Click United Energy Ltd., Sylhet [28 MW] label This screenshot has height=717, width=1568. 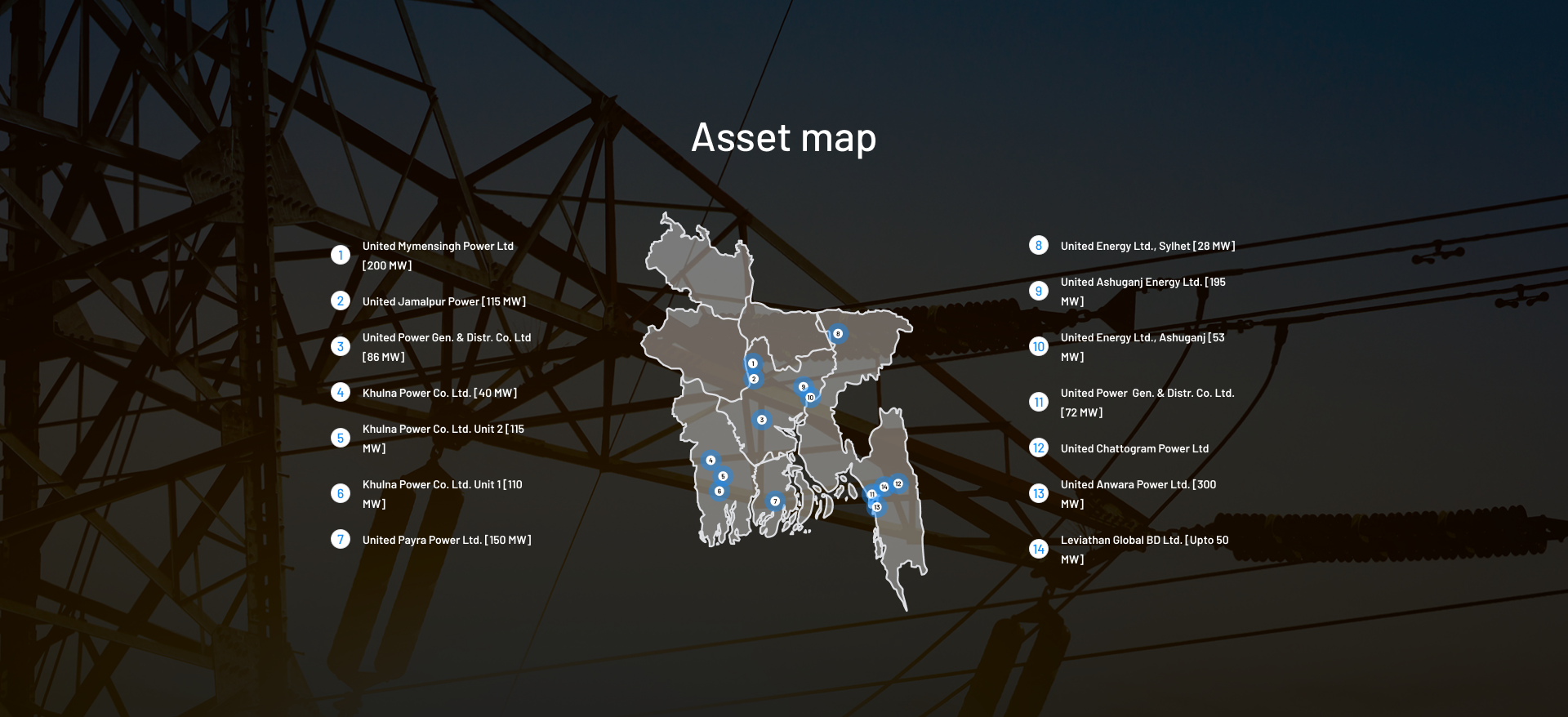tap(1147, 246)
